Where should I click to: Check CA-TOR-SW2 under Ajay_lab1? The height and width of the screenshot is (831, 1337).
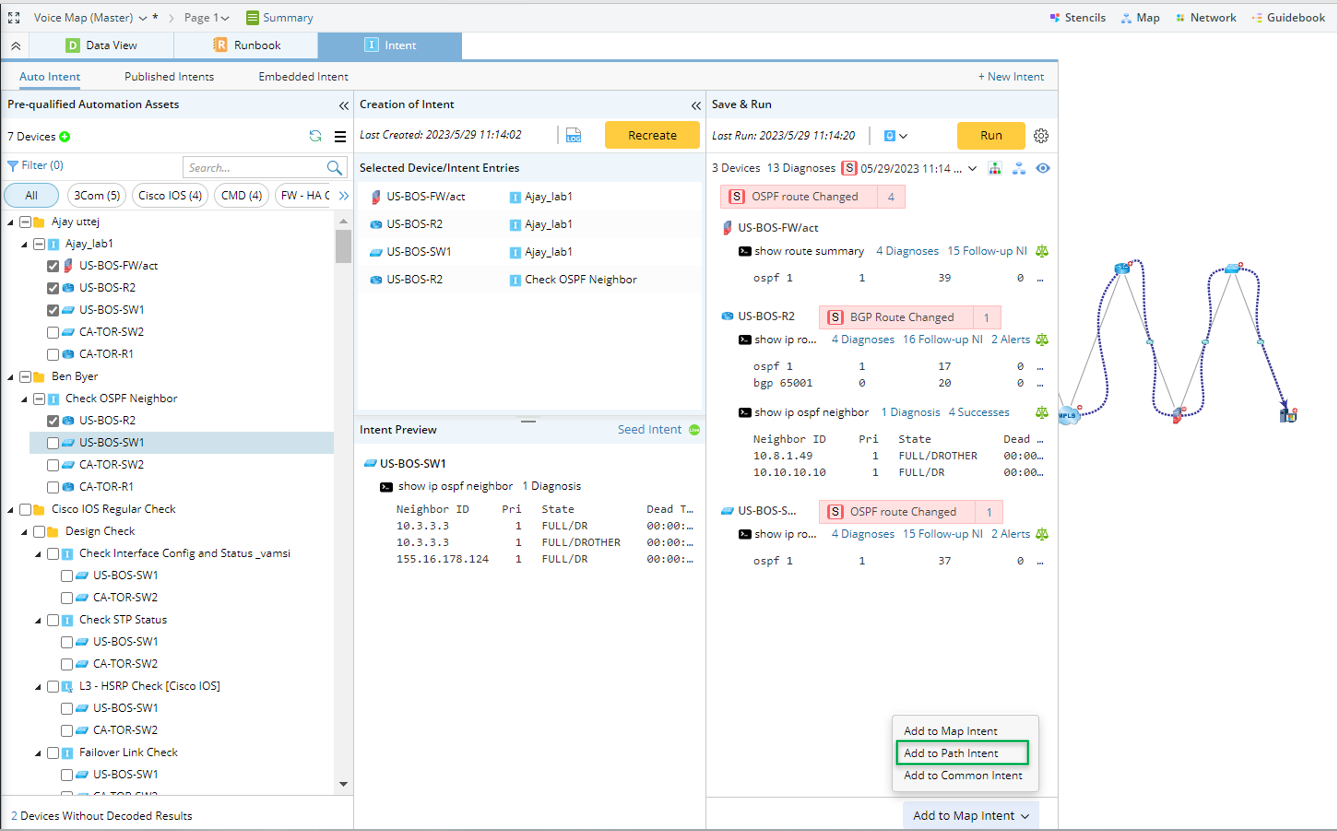(x=53, y=332)
